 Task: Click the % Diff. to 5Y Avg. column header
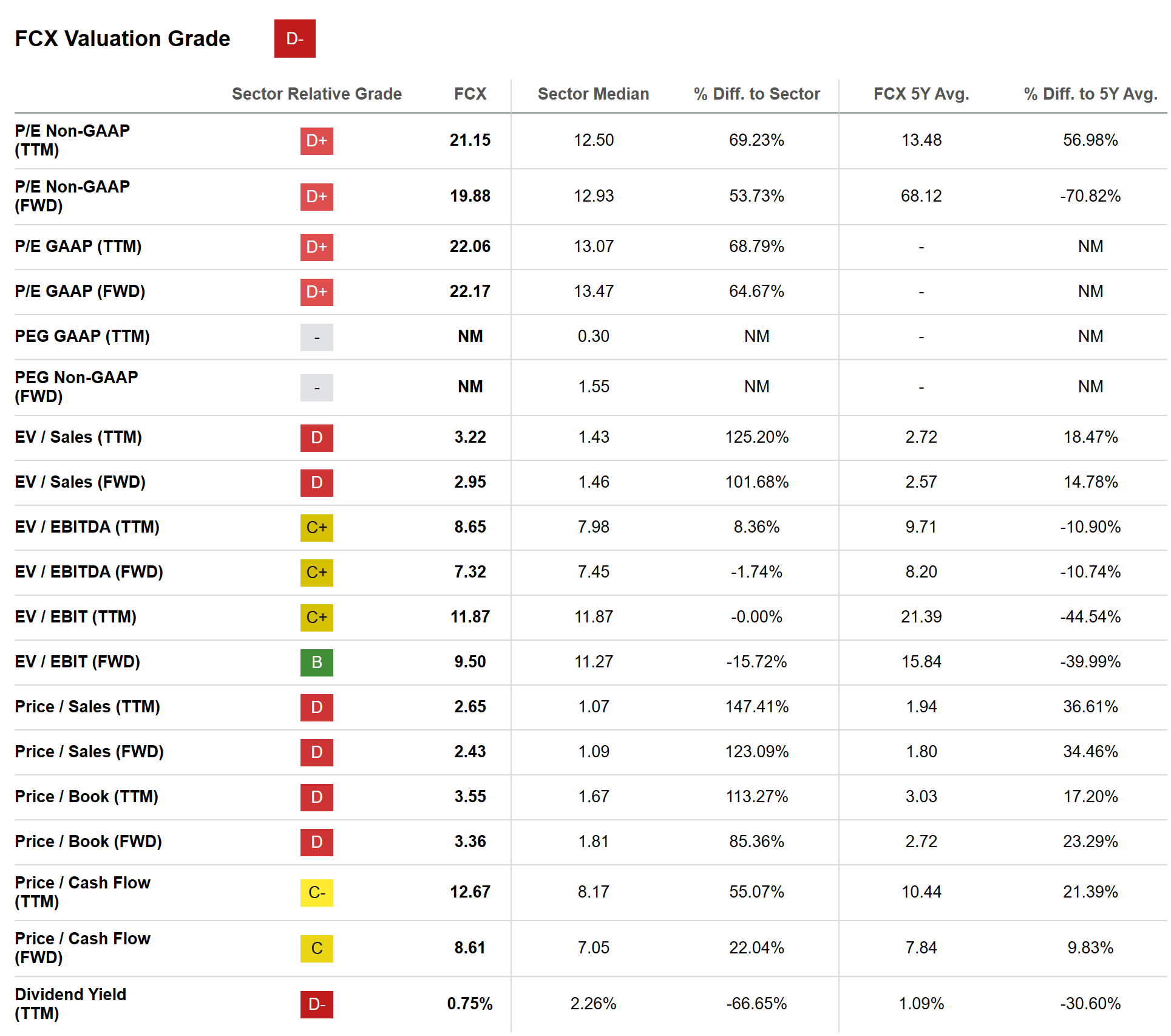(1090, 94)
